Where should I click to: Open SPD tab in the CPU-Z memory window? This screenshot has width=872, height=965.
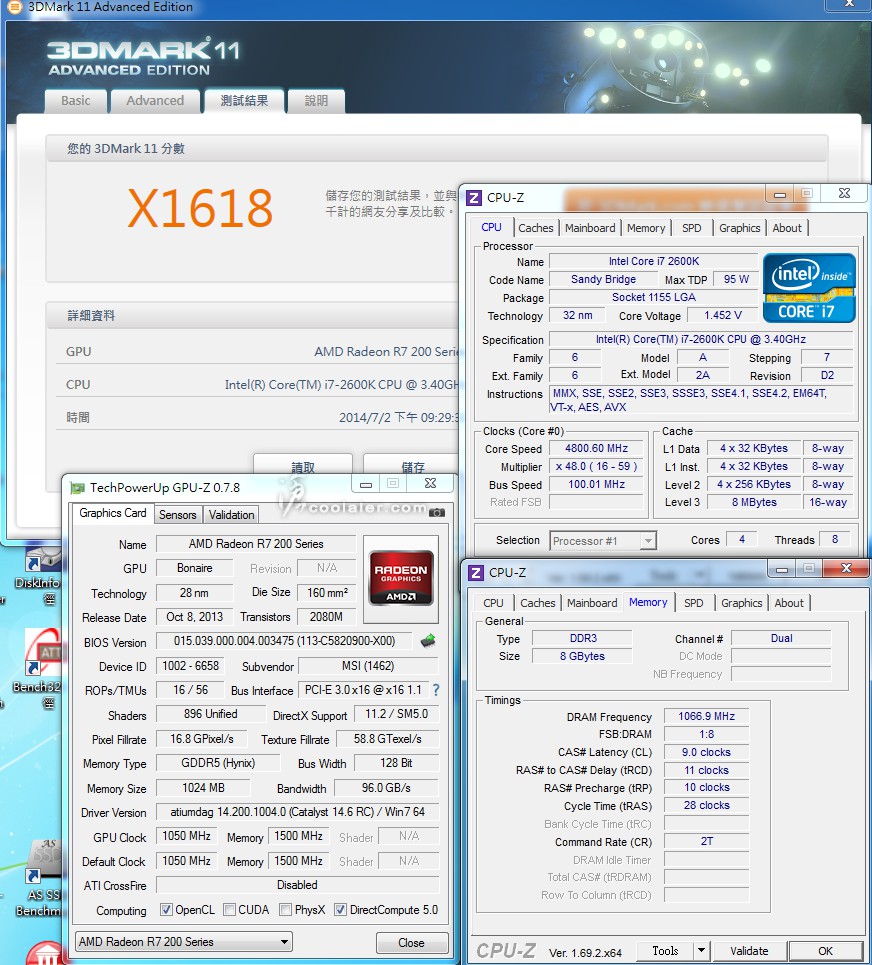click(694, 603)
